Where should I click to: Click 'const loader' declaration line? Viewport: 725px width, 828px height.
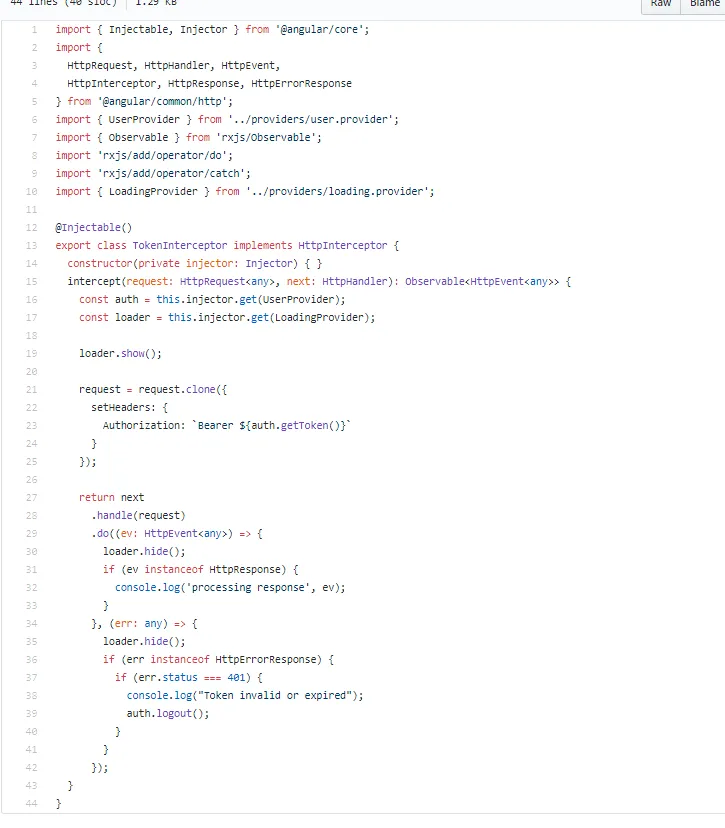tap(227, 317)
